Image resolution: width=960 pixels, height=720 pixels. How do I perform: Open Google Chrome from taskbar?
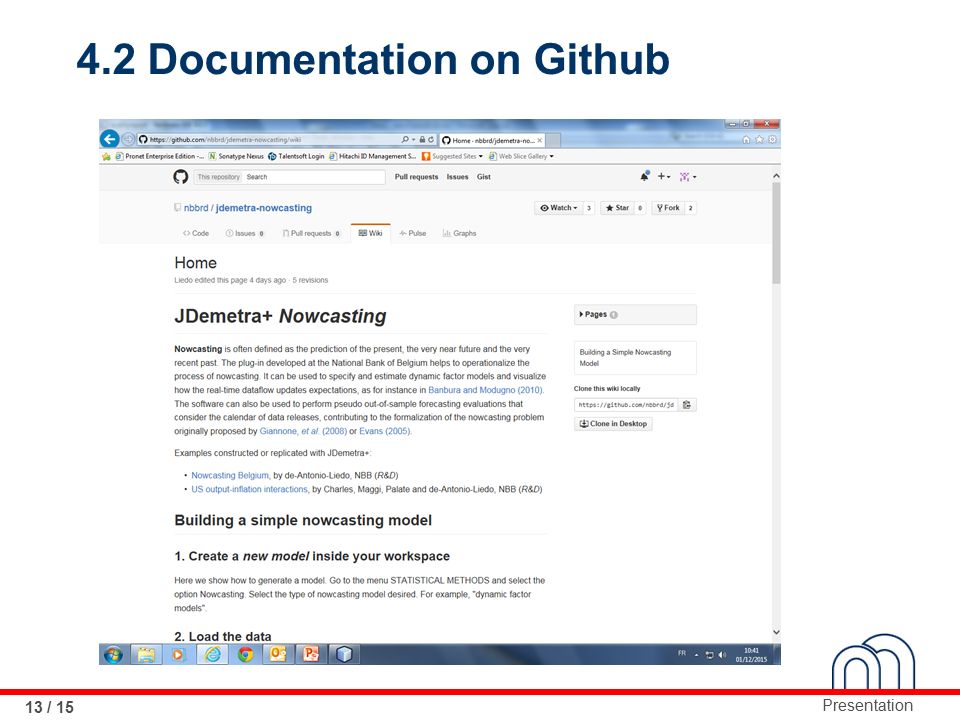tap(246, 654)
